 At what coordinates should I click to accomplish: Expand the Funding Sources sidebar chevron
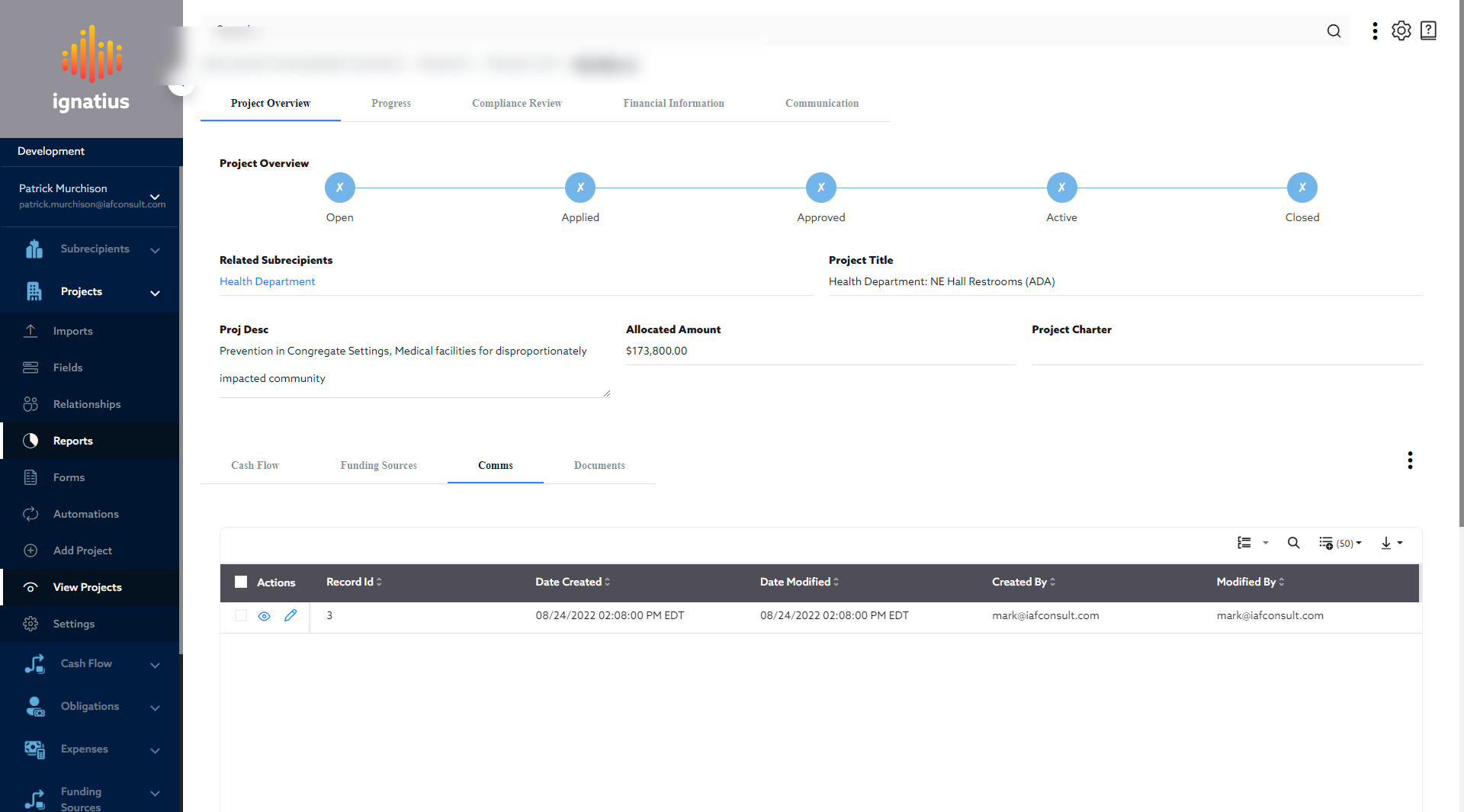(155, 793)
